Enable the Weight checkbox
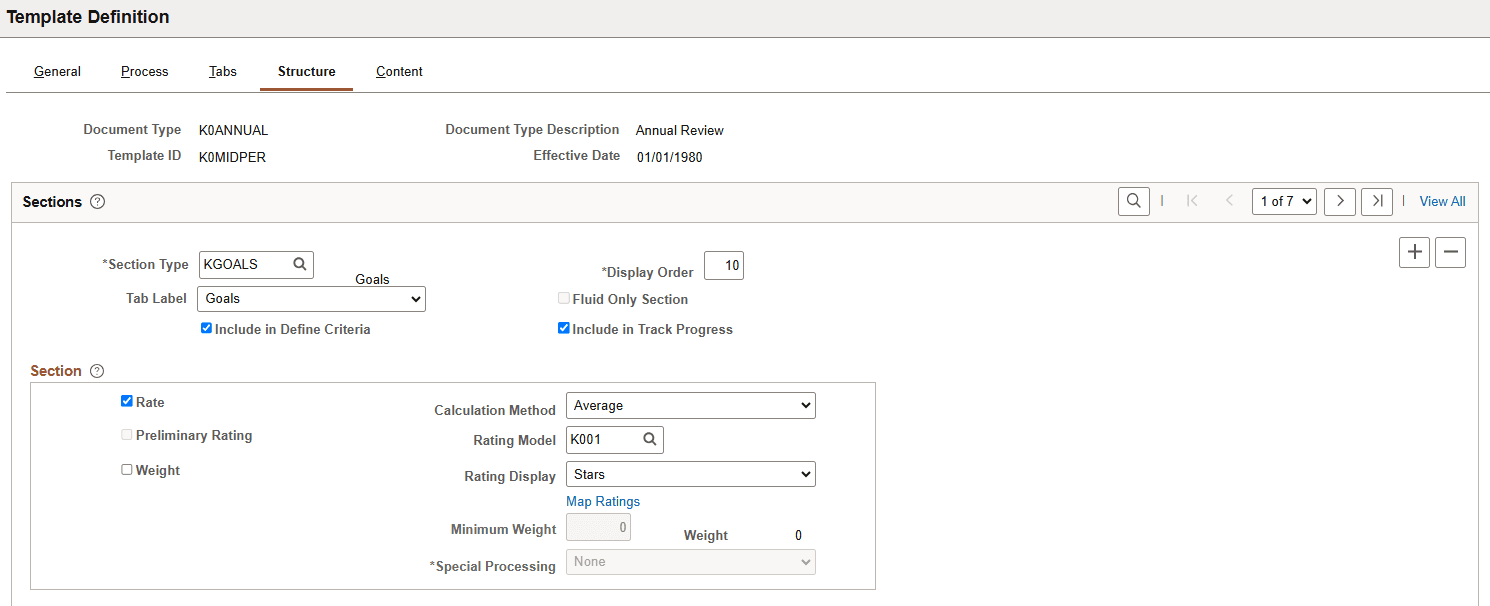Image resolution: width=1490 pixels, height=606 pixels. pos(127,468)
